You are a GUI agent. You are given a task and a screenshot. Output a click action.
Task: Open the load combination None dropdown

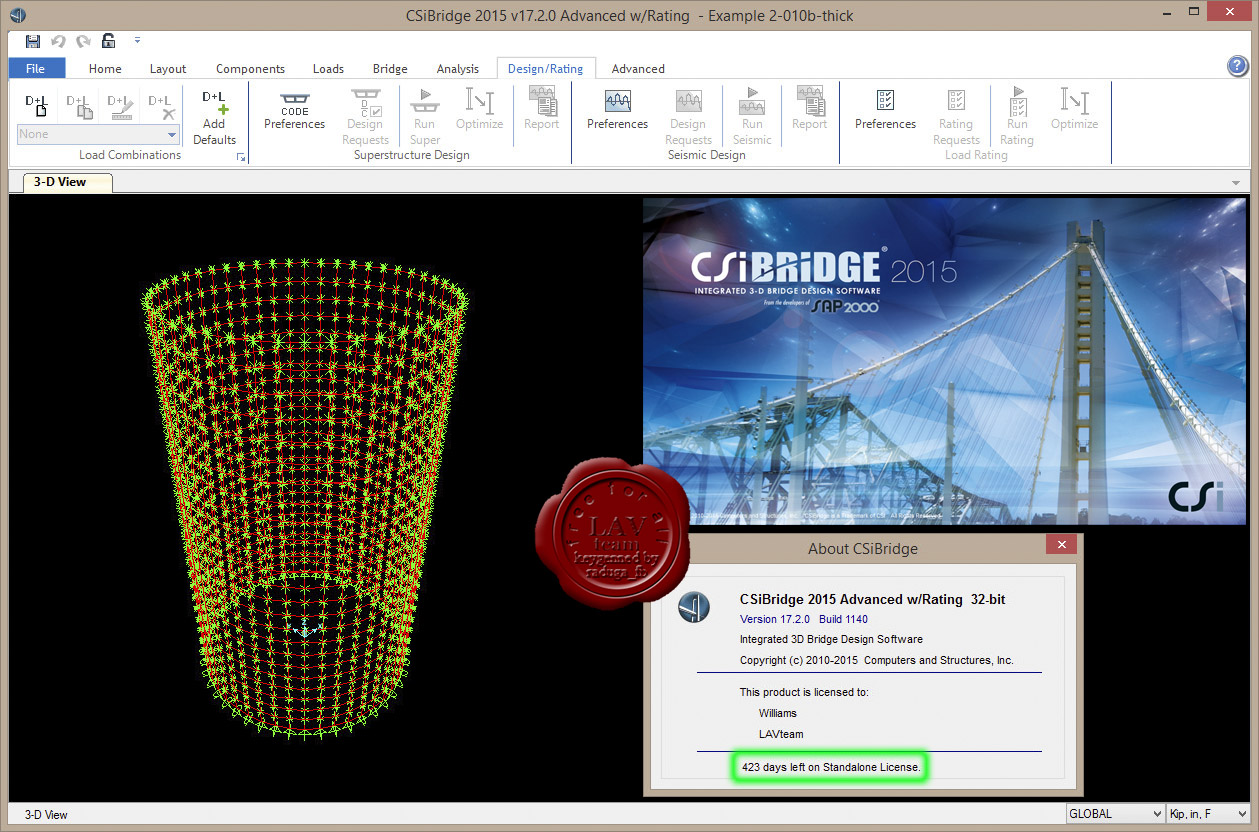coord(98,134)
